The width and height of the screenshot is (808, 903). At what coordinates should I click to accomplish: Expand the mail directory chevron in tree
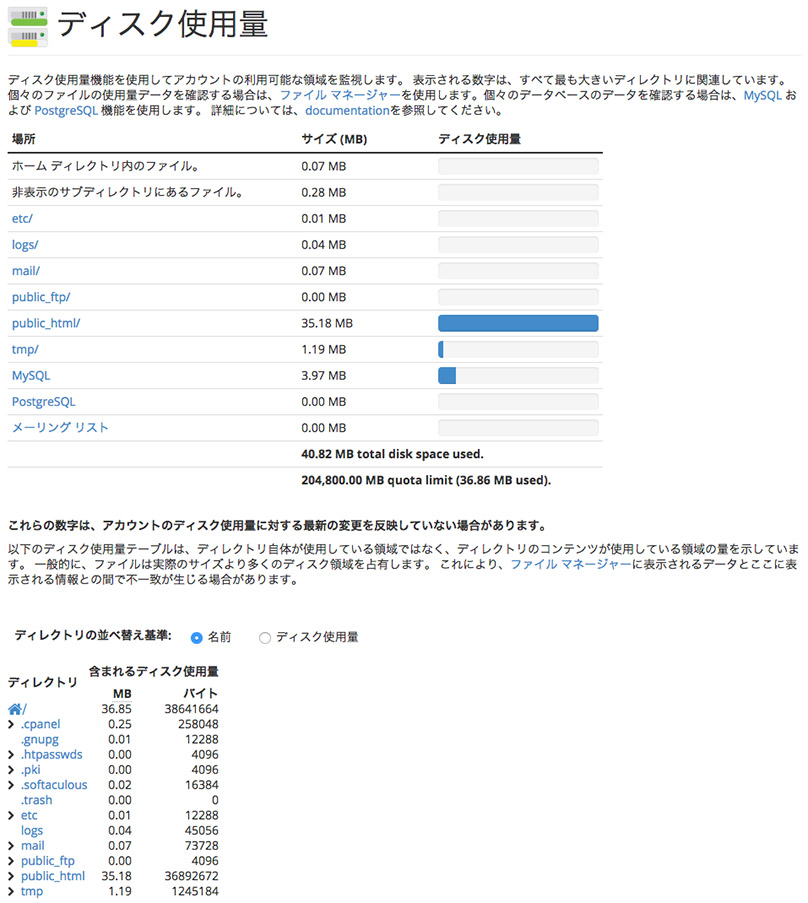tap(10, 847)
